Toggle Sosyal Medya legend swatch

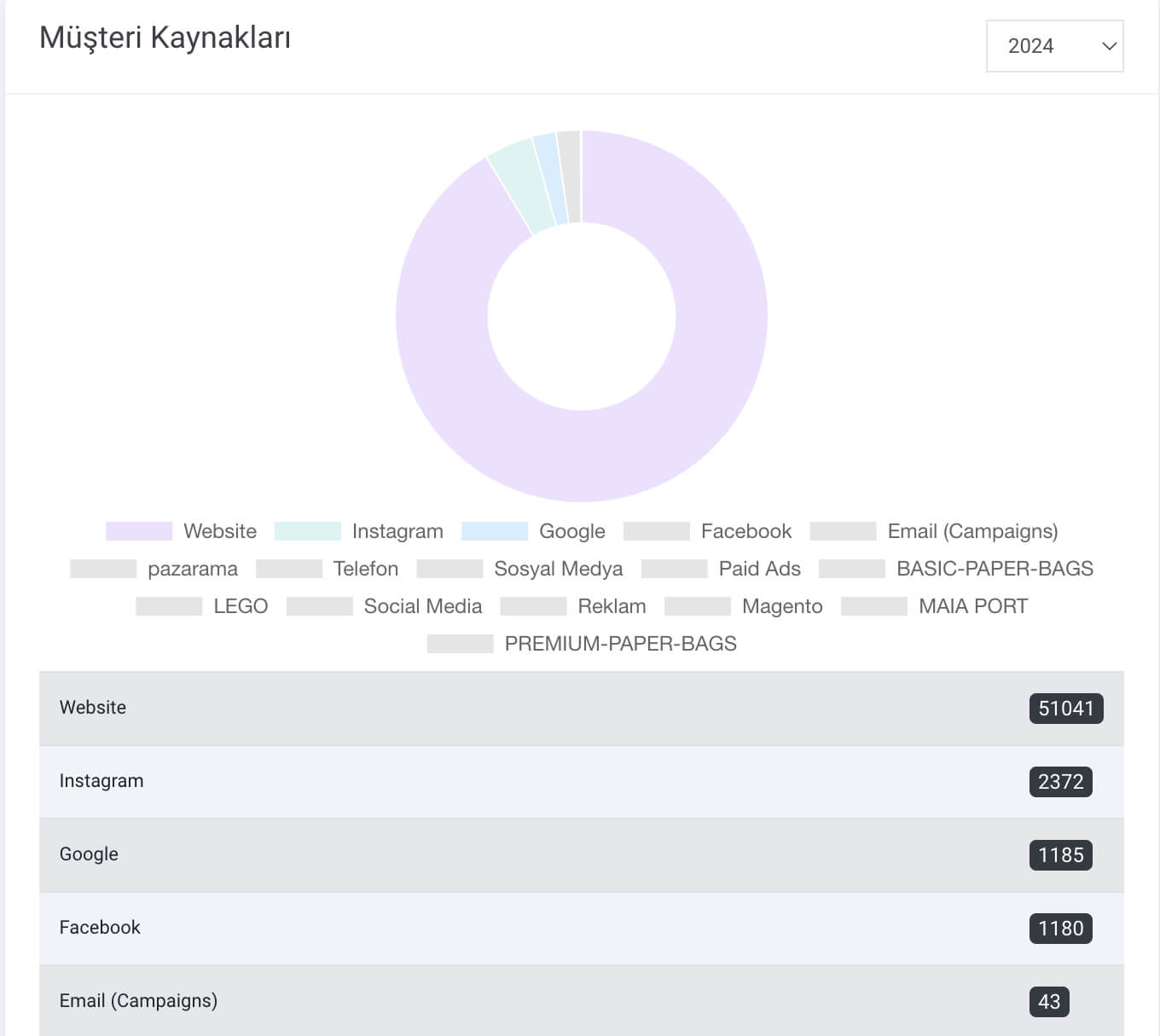click(449, 569)
